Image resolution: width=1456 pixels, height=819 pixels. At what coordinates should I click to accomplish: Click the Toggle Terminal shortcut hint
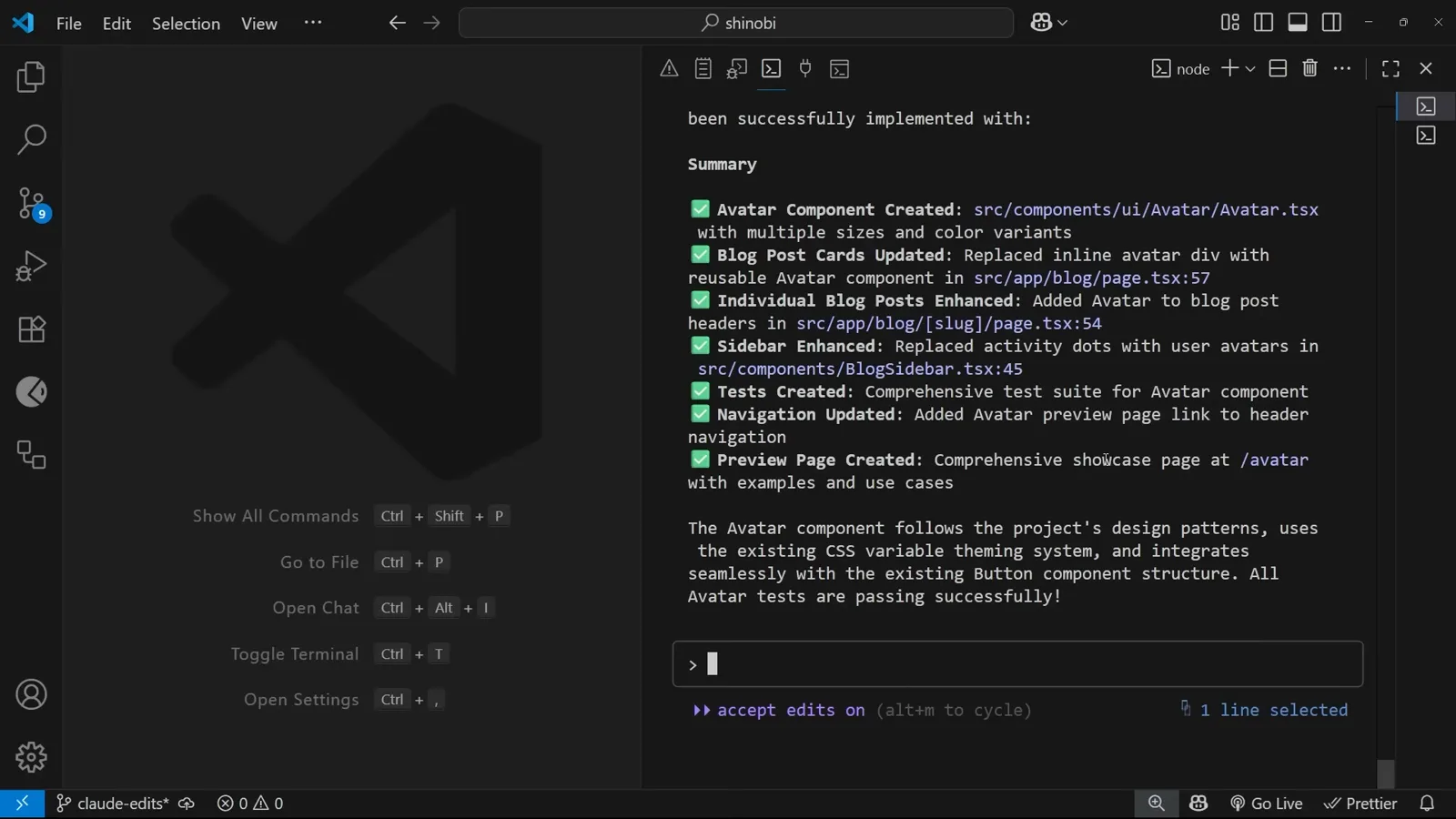(339, 653)
